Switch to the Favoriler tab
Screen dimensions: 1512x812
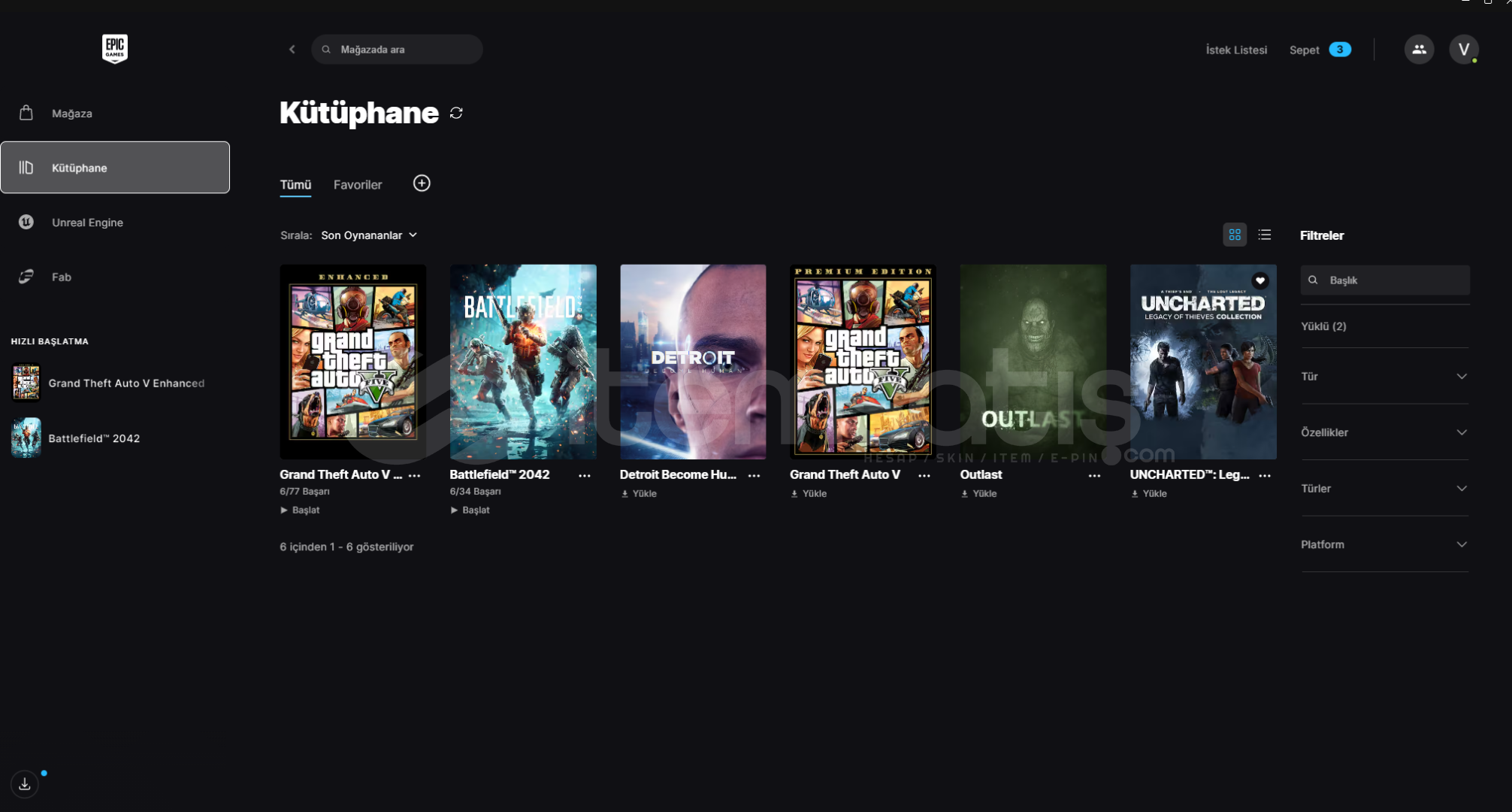358,185
